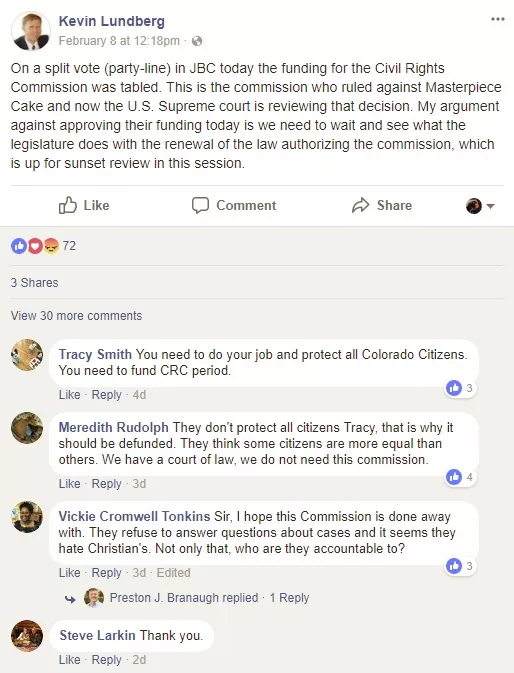Toggle Like on Steve Larkin's comment
Viewport: 514px width, 673px height.
point(70,660)
